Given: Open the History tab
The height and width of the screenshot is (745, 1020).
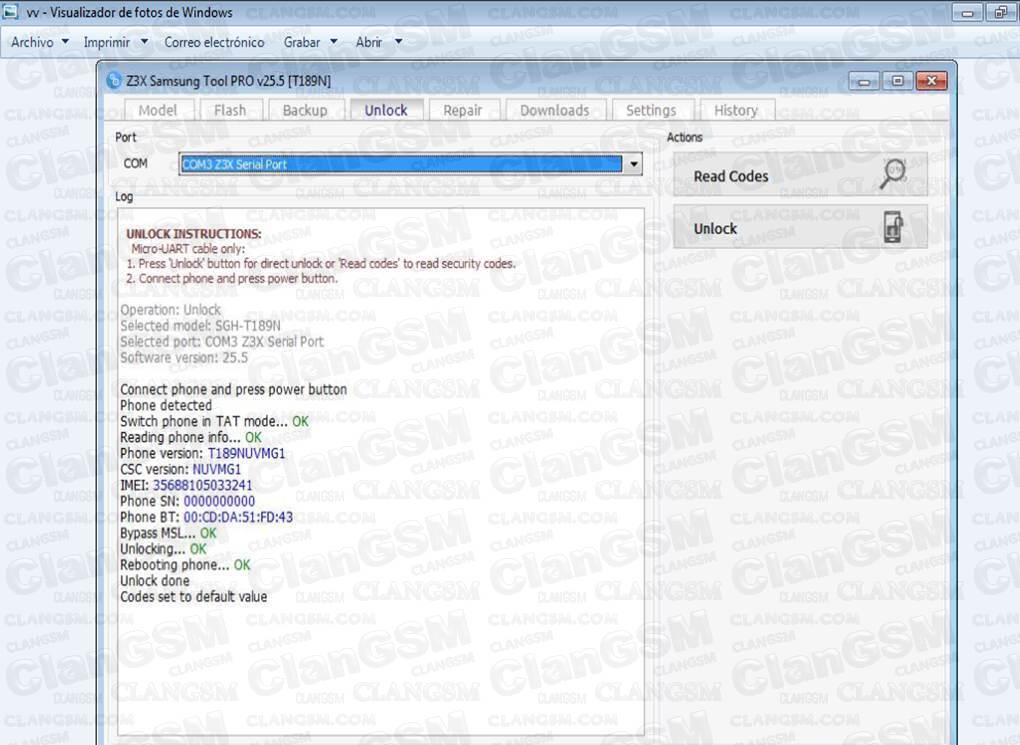Looking at the screenshot, I should [x=736, y=111].
